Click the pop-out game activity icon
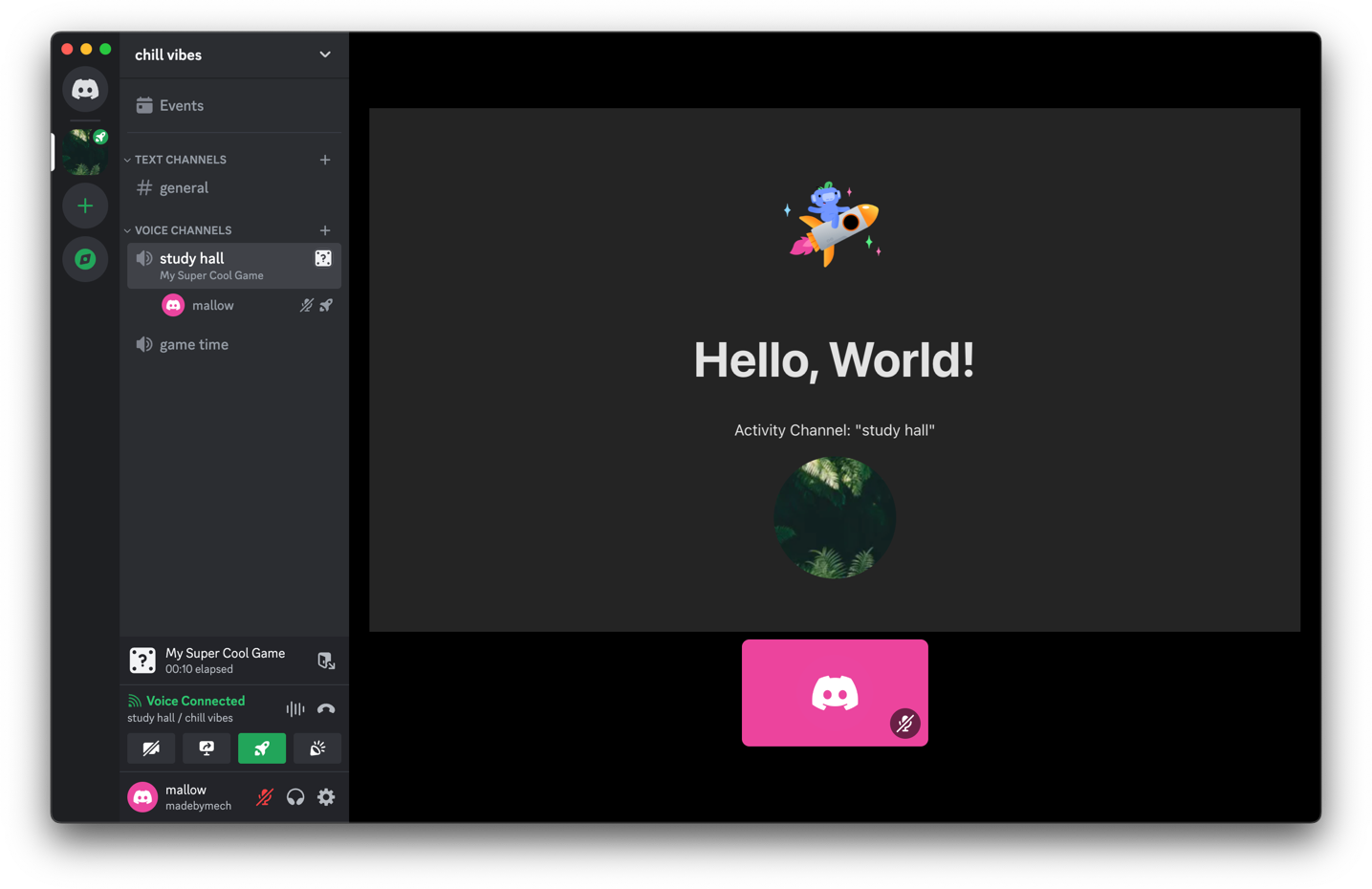Viewport: 1372px width, 889px height. [326, 661]
